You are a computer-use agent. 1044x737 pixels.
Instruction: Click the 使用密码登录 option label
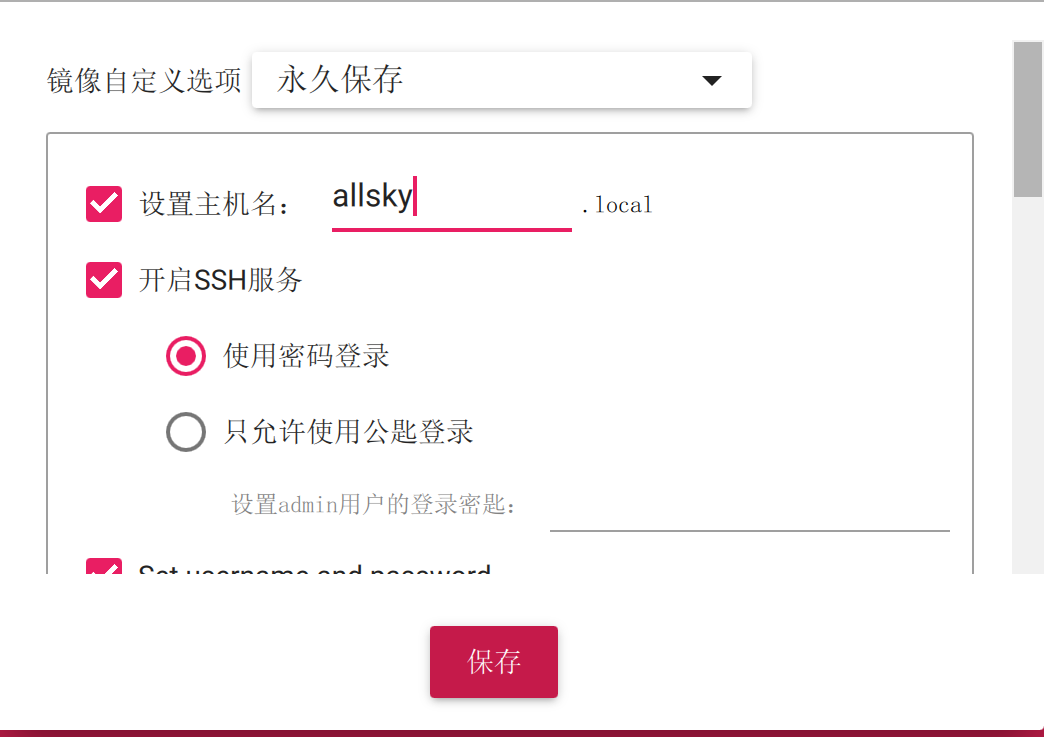click(x=306, y=356)
